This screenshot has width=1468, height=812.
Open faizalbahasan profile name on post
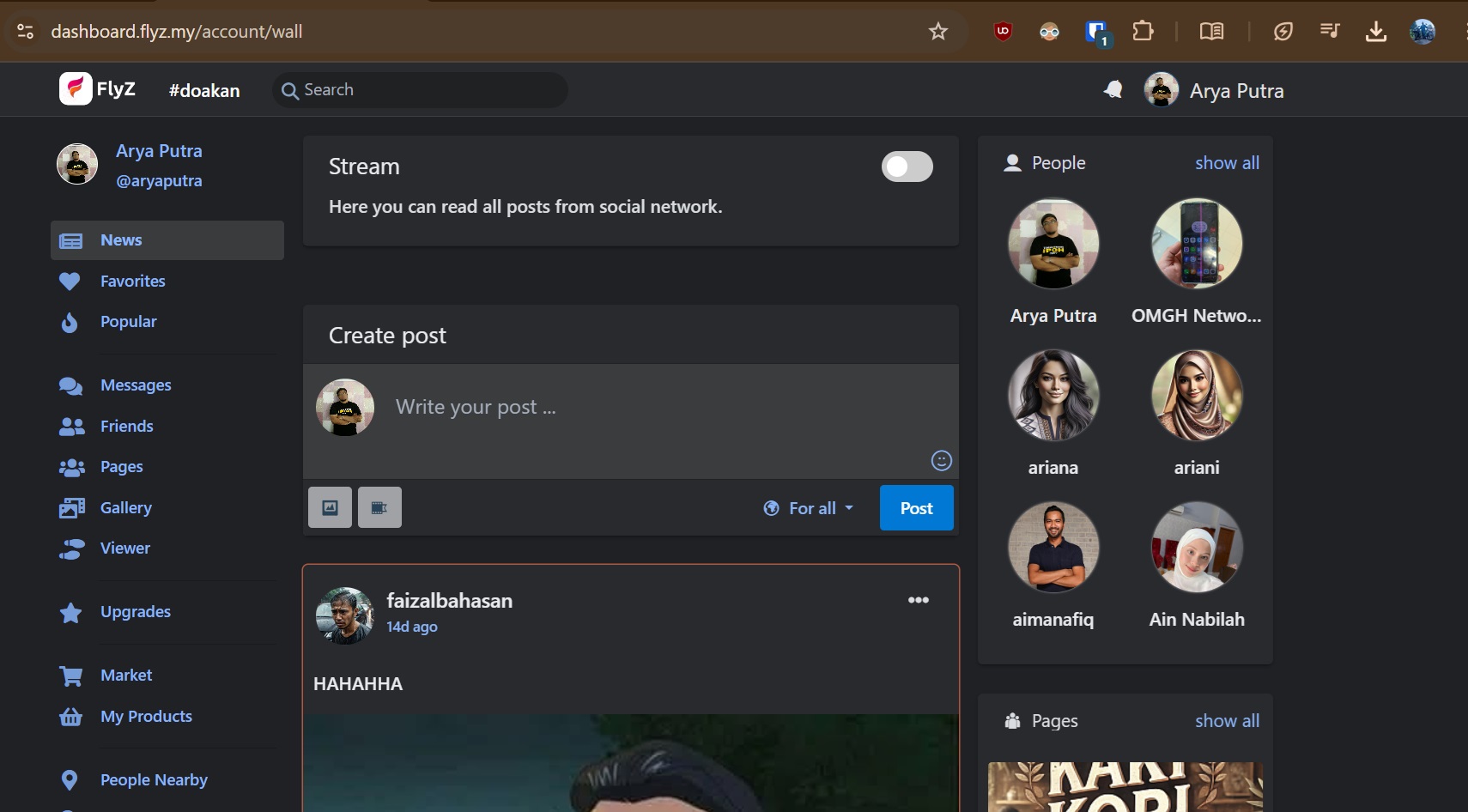pos(450,601)
